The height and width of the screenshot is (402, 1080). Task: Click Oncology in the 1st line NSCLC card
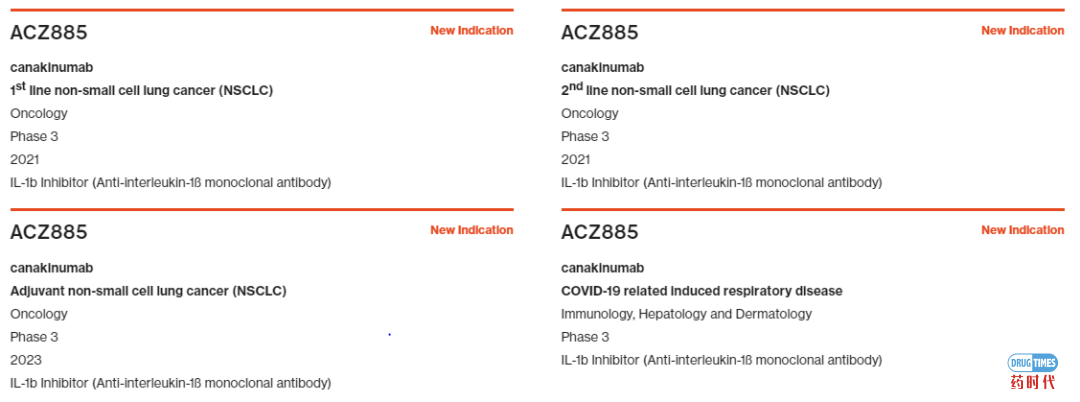(x=39, y=113)
